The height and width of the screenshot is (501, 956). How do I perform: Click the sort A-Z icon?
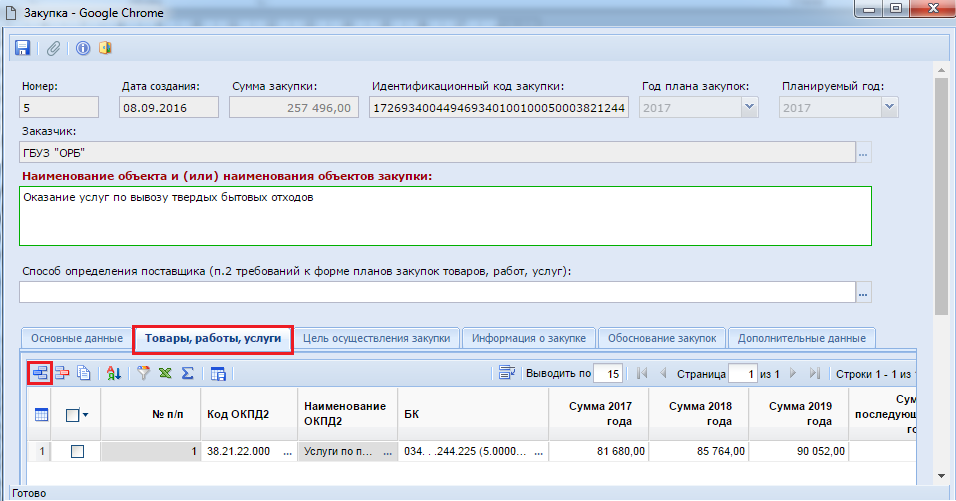pos(114,373)
